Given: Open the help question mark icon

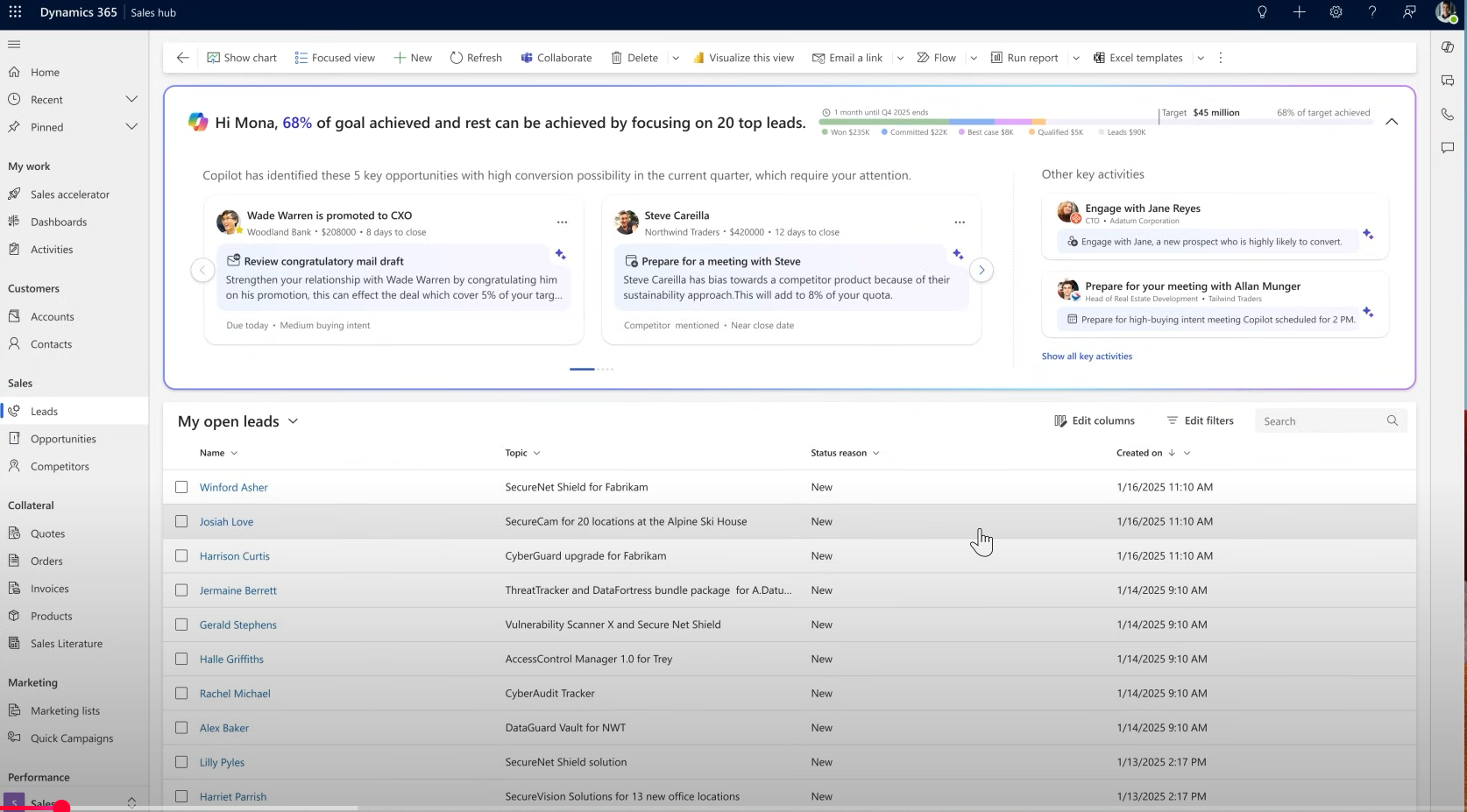Looking at the screenshot, I should pyautogui.click(x=1372, y=12).
